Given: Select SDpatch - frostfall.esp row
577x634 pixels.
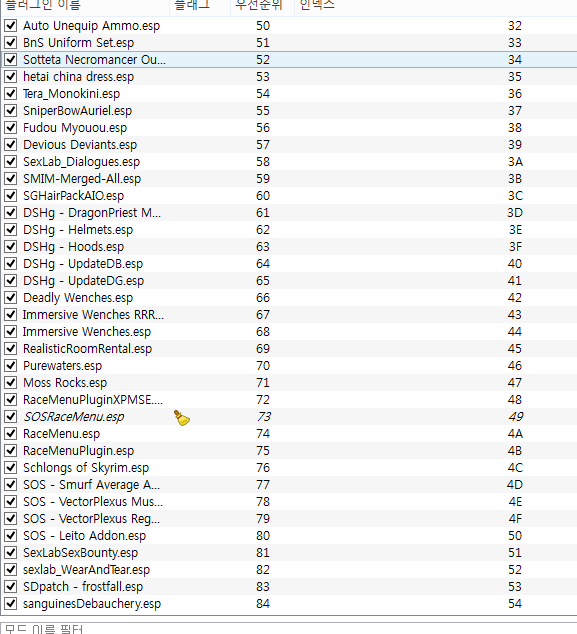Looking at the screenshot, I should [289, 586].
